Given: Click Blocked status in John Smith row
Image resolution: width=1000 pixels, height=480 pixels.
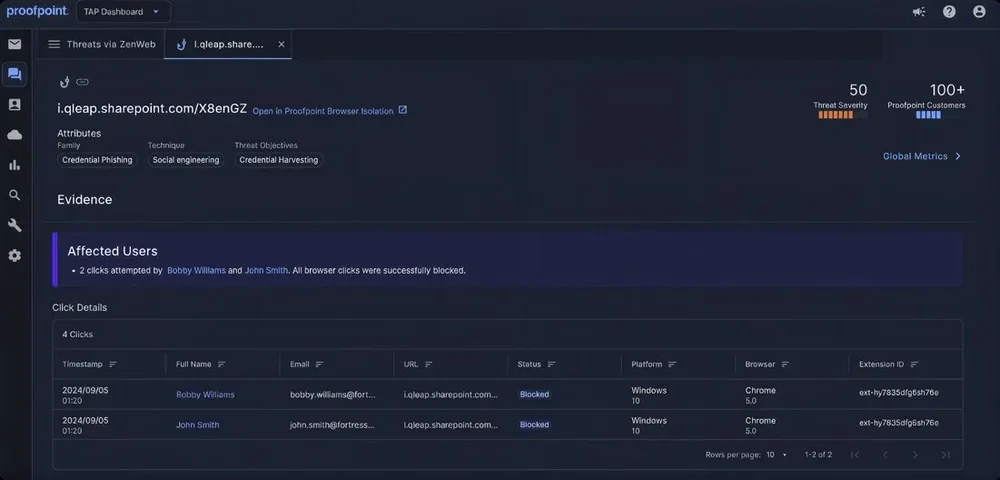Looking at the screenshot, I should (x=534, y=425).
